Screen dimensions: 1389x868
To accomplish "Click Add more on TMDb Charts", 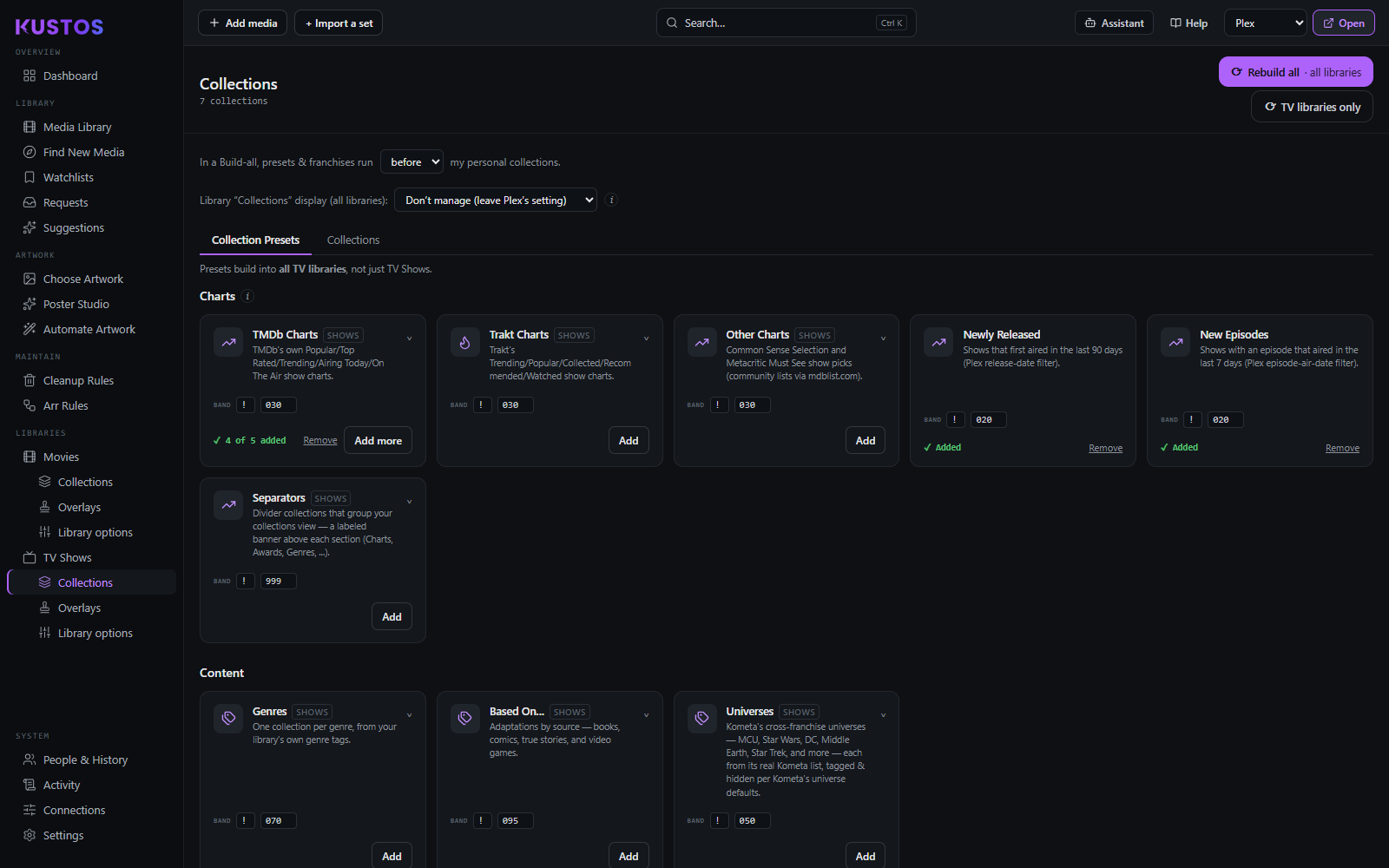I will click(x=379, y=440).
